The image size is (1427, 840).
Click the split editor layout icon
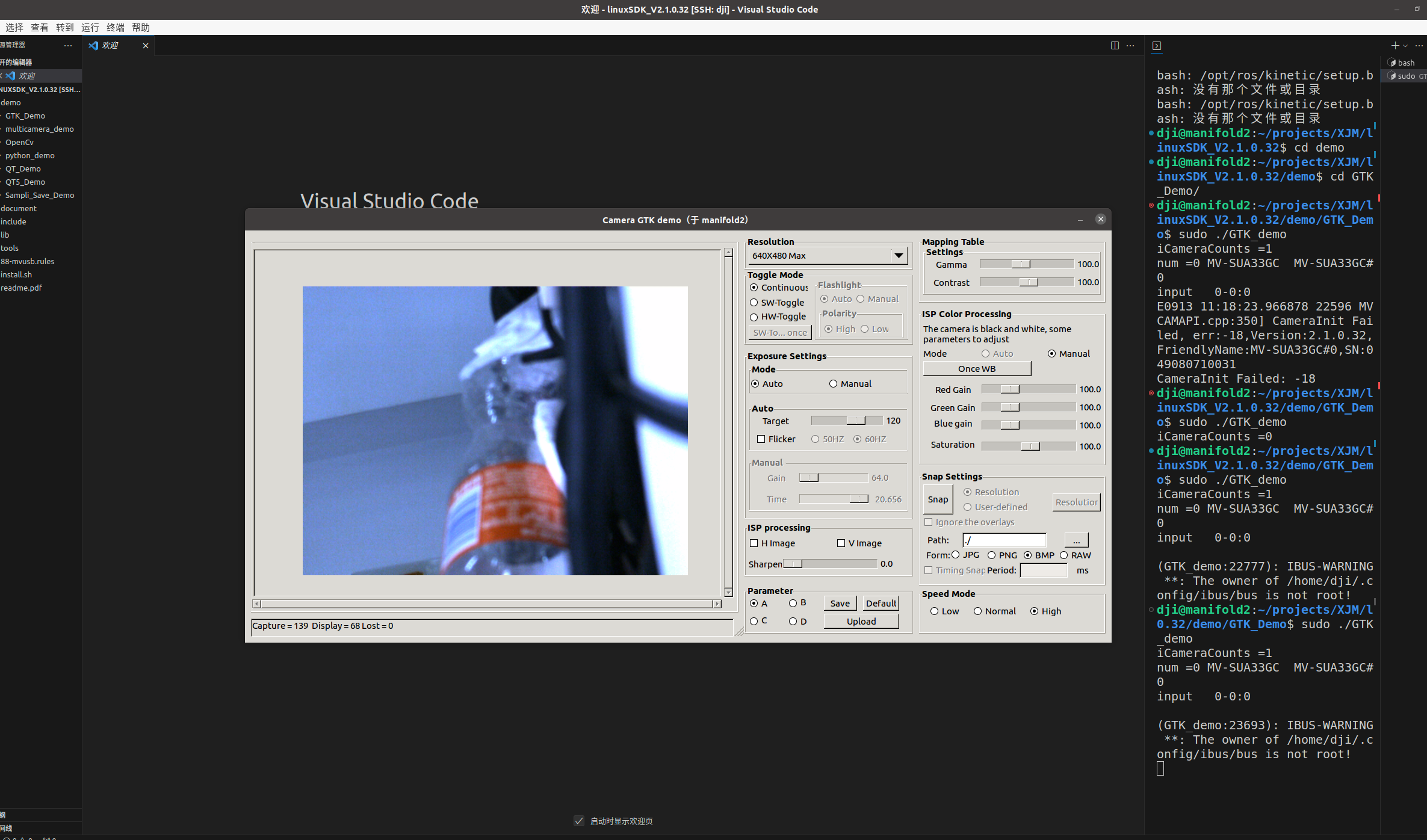tap(1114, 46)
